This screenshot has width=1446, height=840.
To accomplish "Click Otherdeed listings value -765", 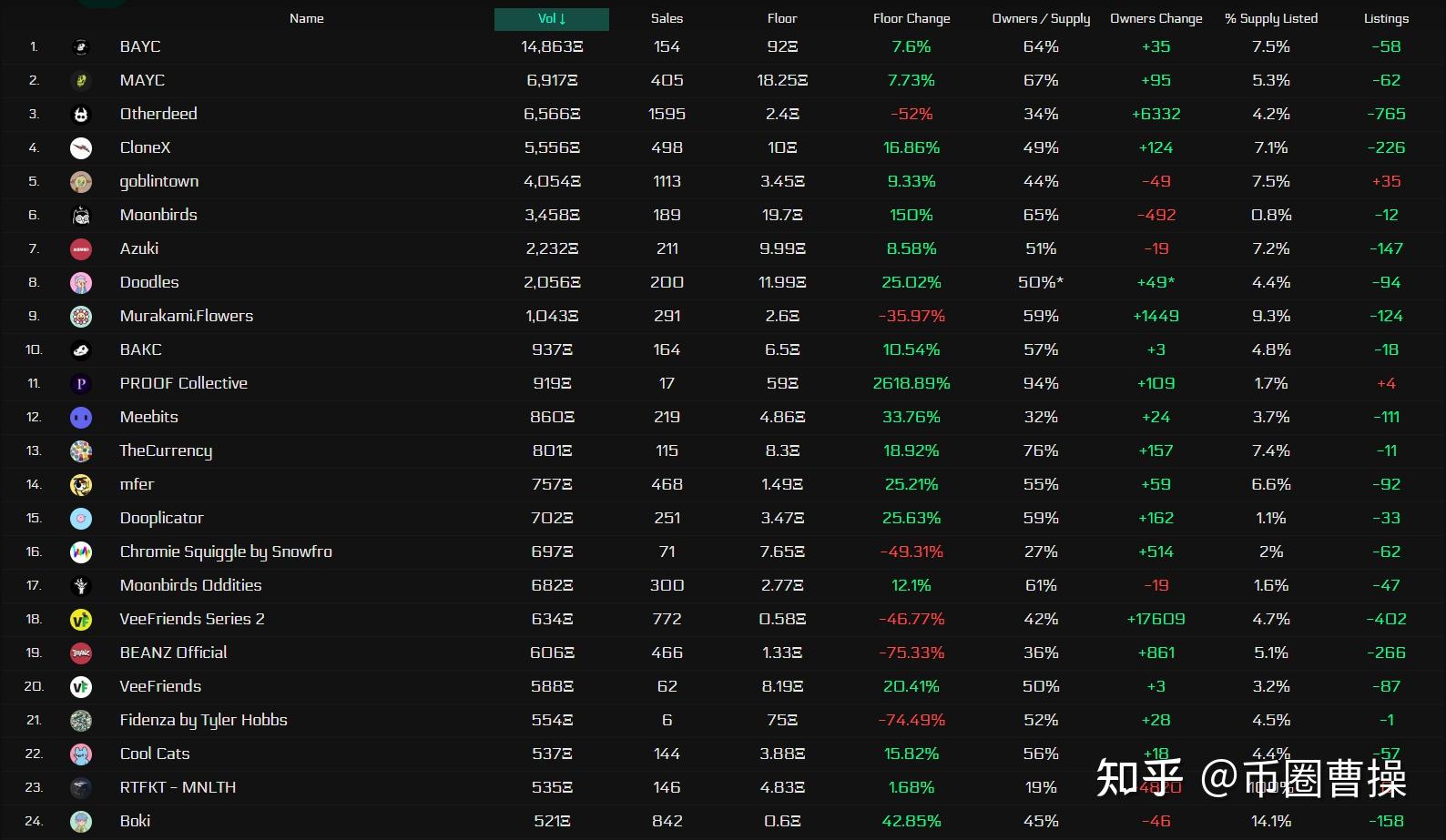I will coord(1386,114).
